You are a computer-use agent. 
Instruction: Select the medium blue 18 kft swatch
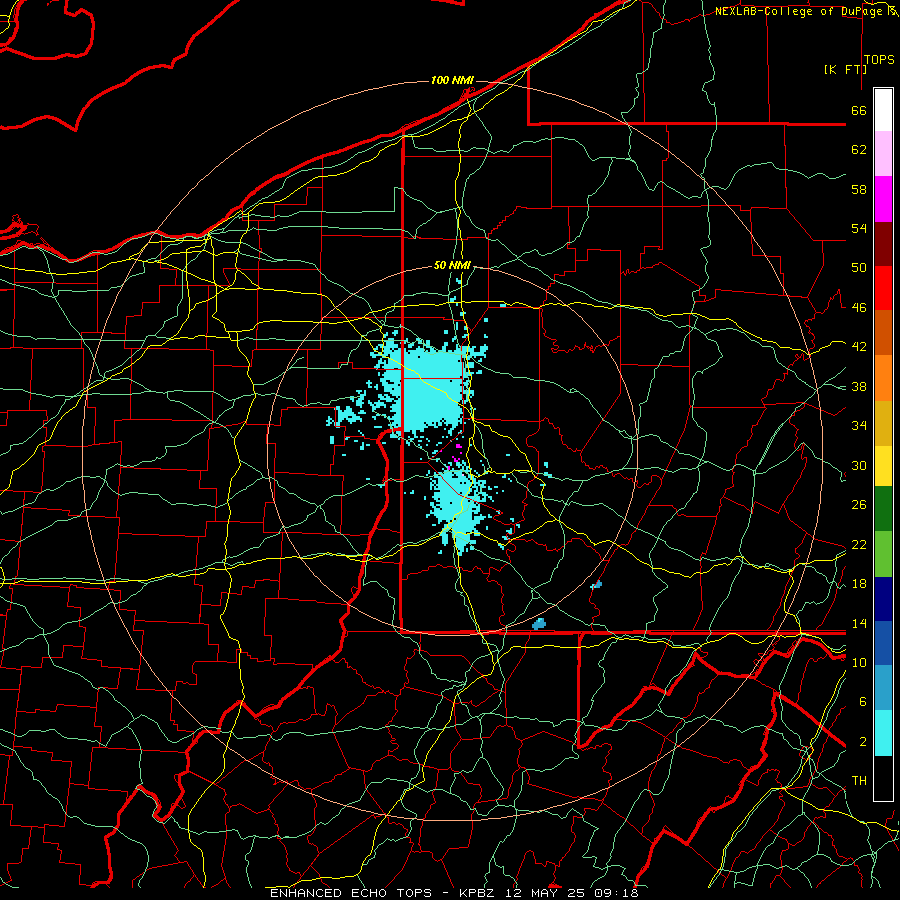[x=883, y=643]
